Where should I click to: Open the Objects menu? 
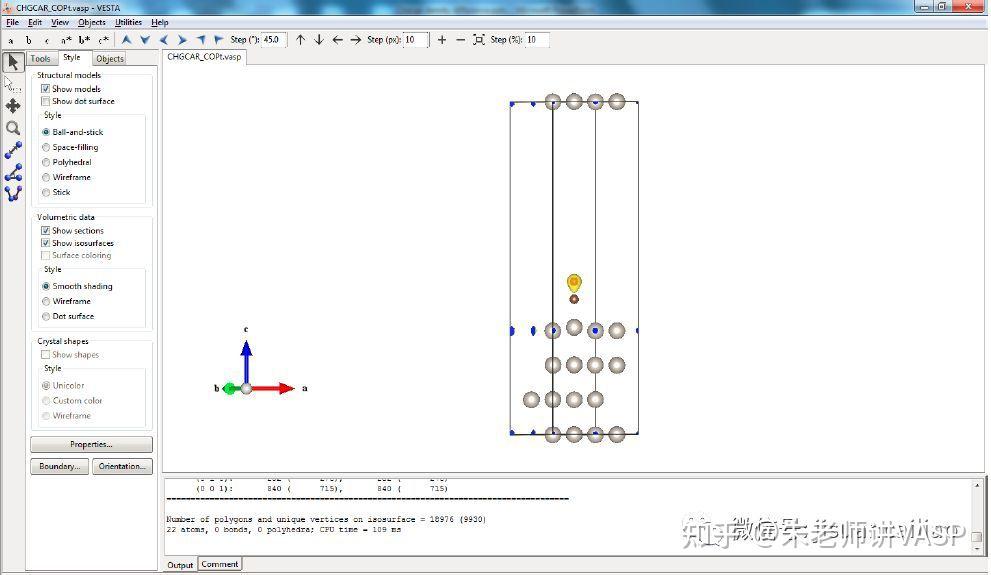92,22
